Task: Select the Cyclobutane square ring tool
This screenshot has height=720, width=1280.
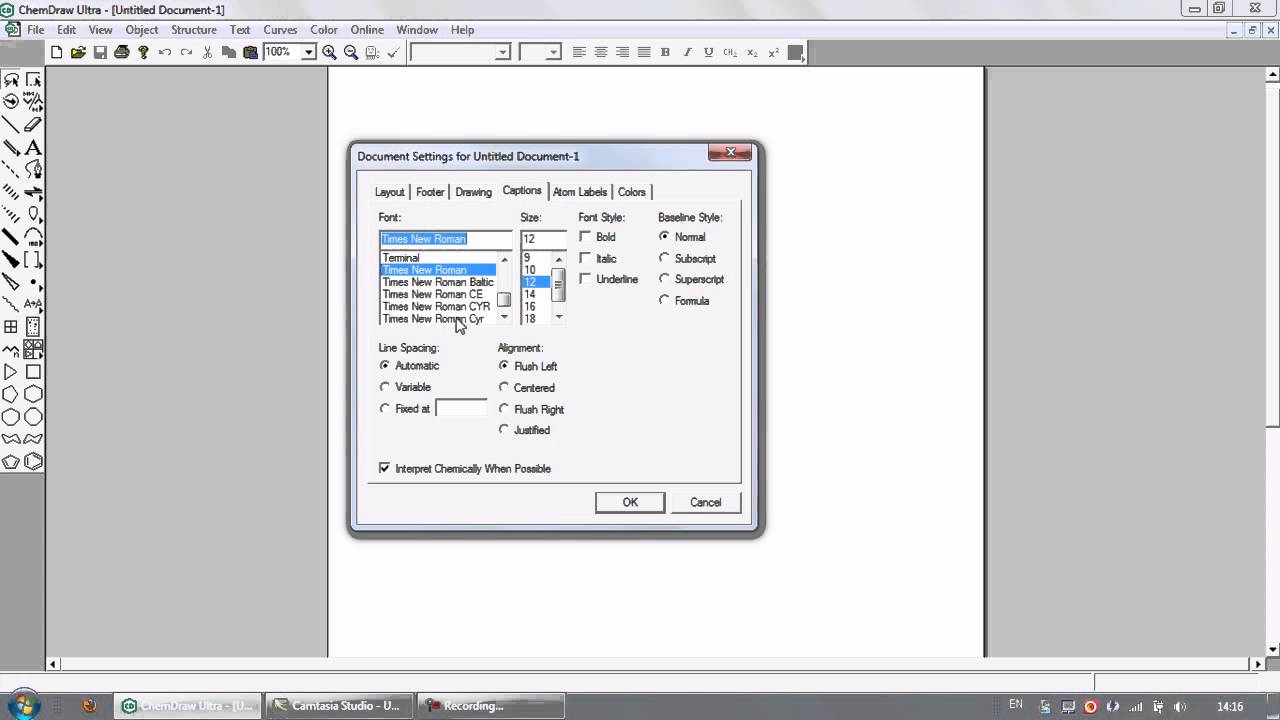Action: 33,372
